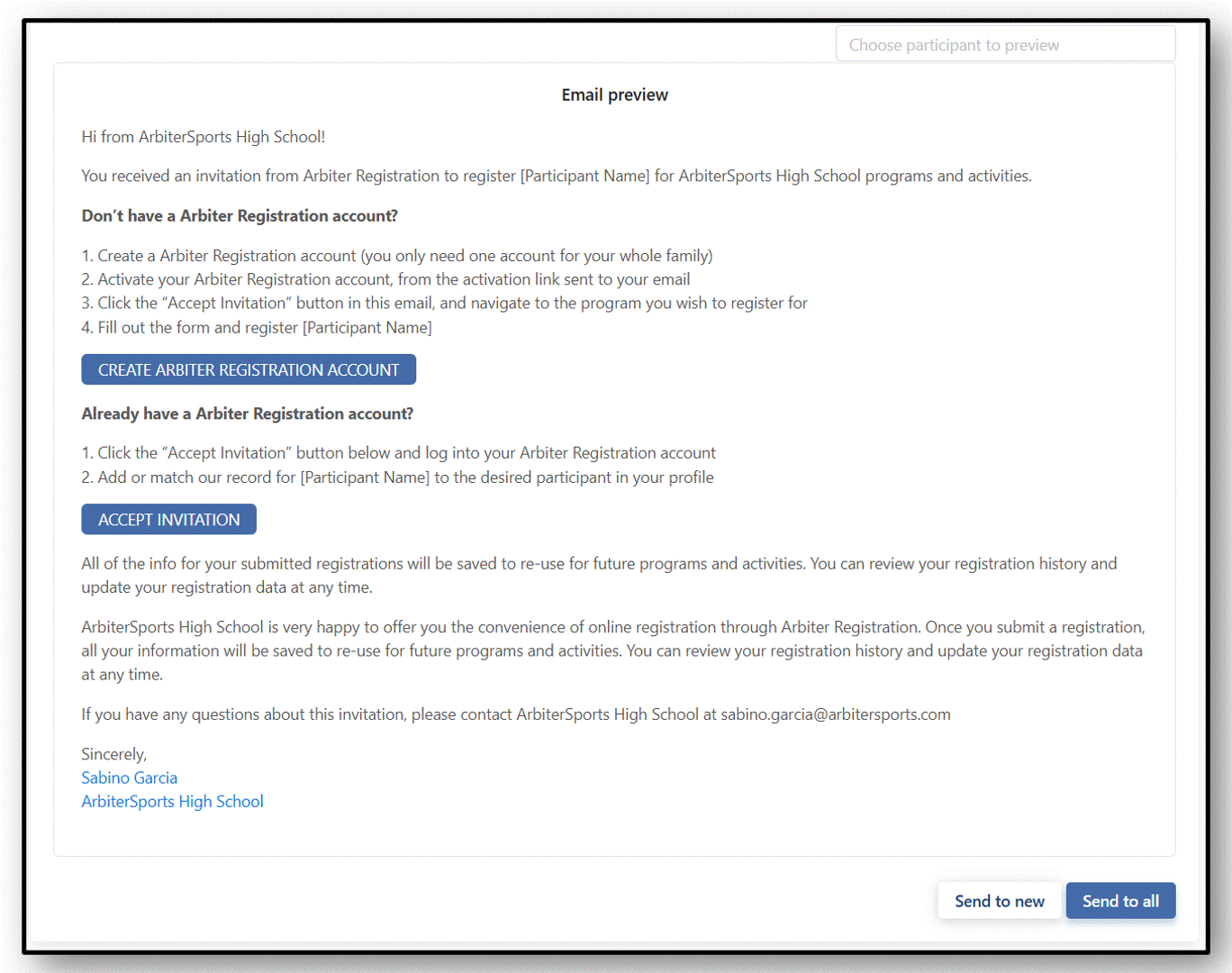The image size is (1232, 973).
Task: Open the ArbiterSports High School signature link
Action: click(173, 801)
